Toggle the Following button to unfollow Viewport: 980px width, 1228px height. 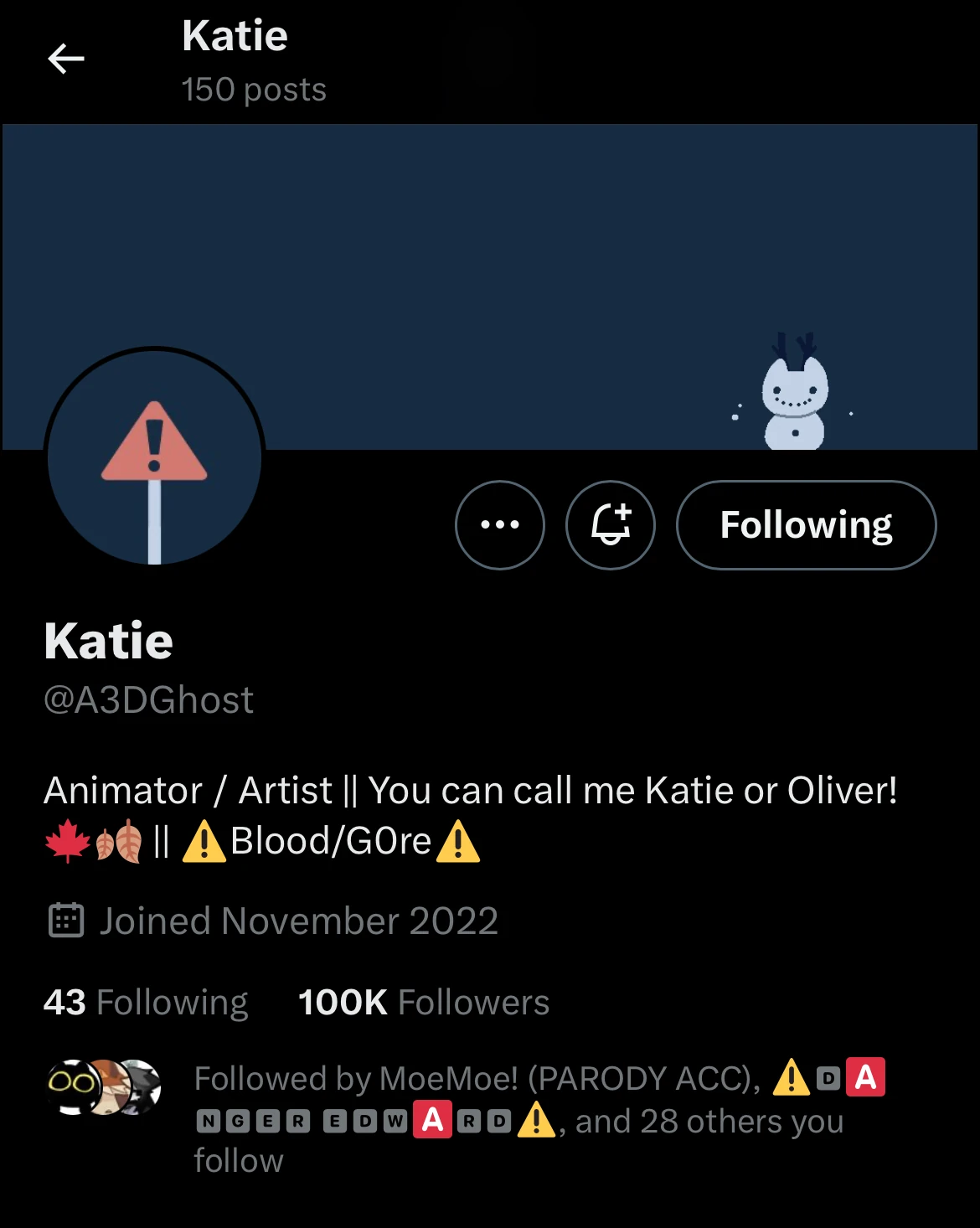pyautogui.click(x=806, y=525)
